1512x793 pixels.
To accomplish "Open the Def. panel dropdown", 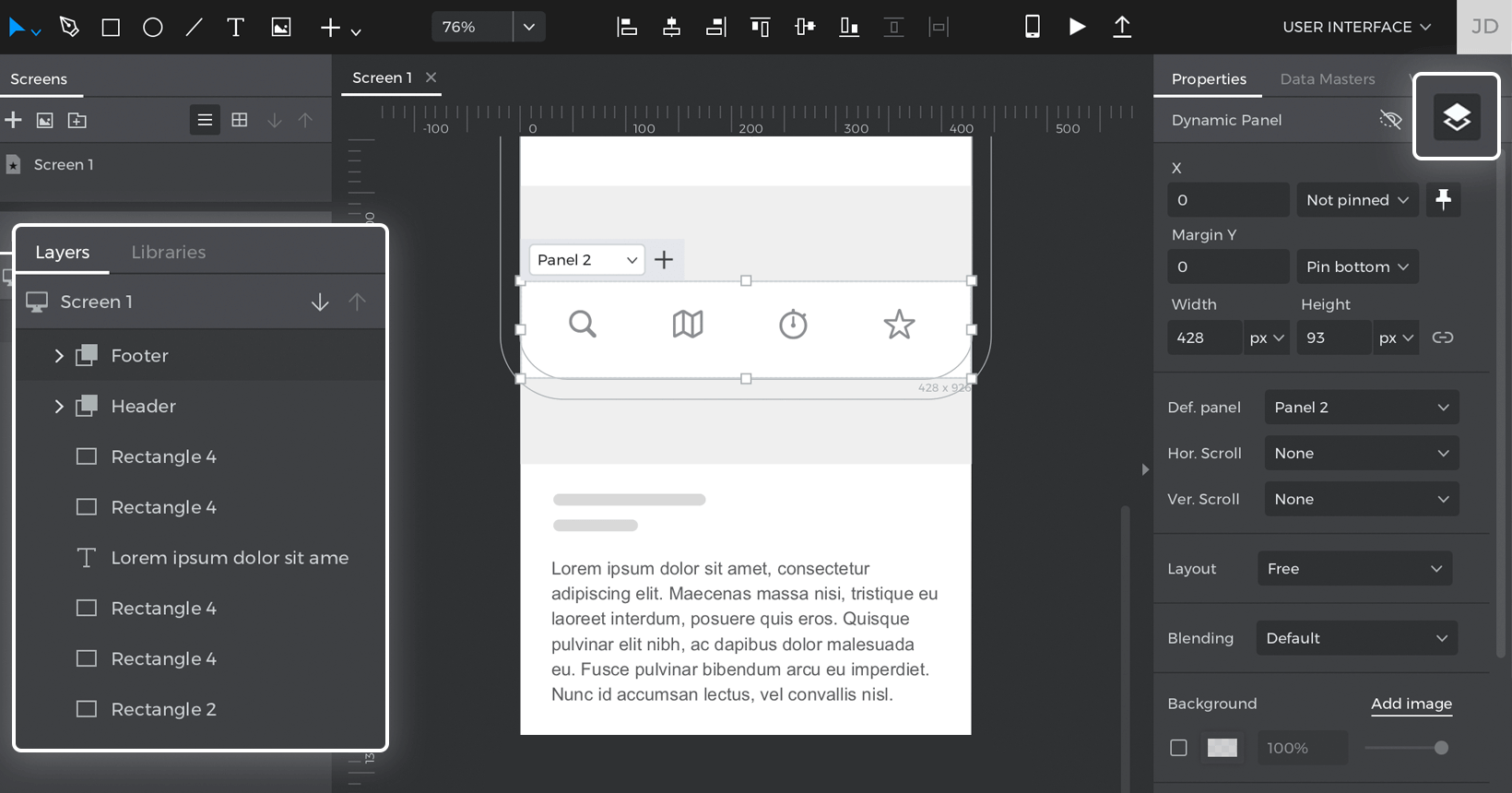I will (x=1362, y=408).
